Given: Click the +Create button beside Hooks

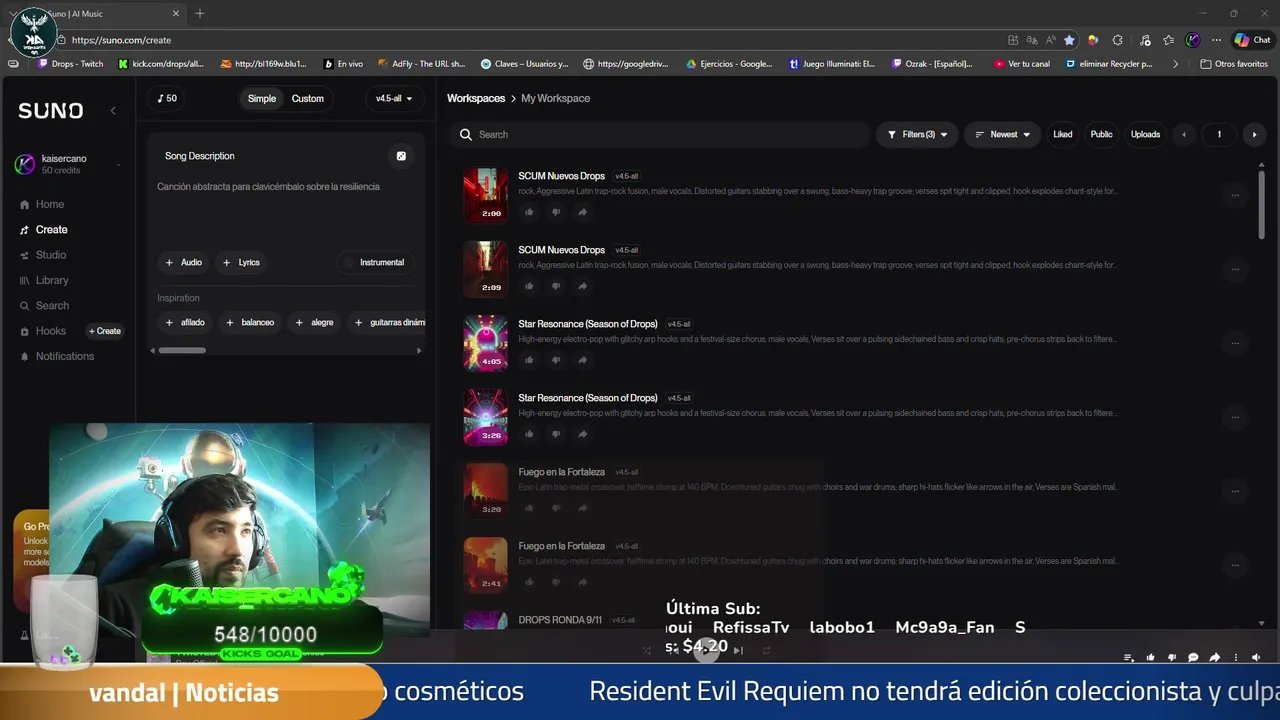Looking at the screenshot, I should tap(105, 331).
